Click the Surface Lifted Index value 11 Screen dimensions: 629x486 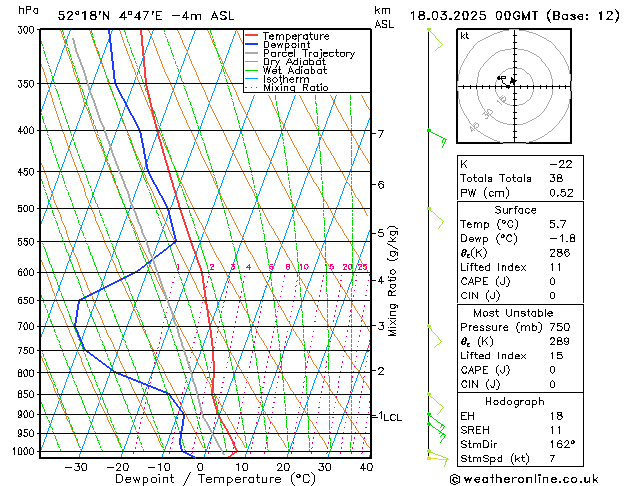click(x=556, y=267)
